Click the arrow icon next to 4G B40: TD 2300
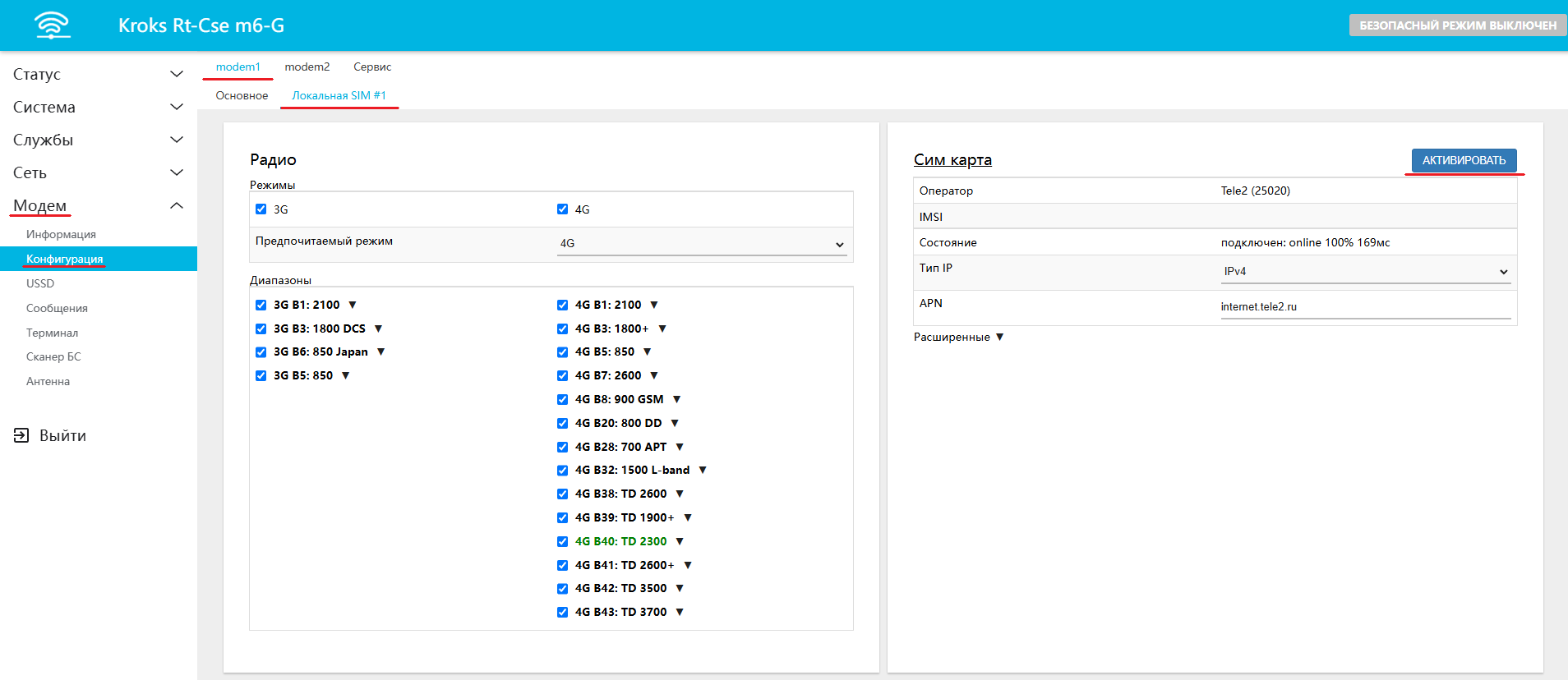This screenshot has width=1568, height=680. point(680,541)
